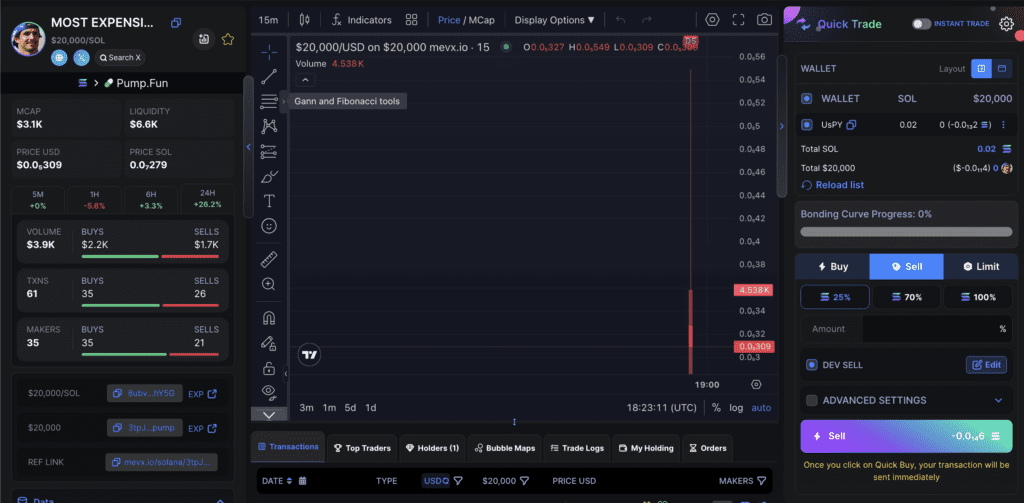Open candlestick chart style menu
Viewport: 1024px width, 503px height.
[x=305, y=20]
